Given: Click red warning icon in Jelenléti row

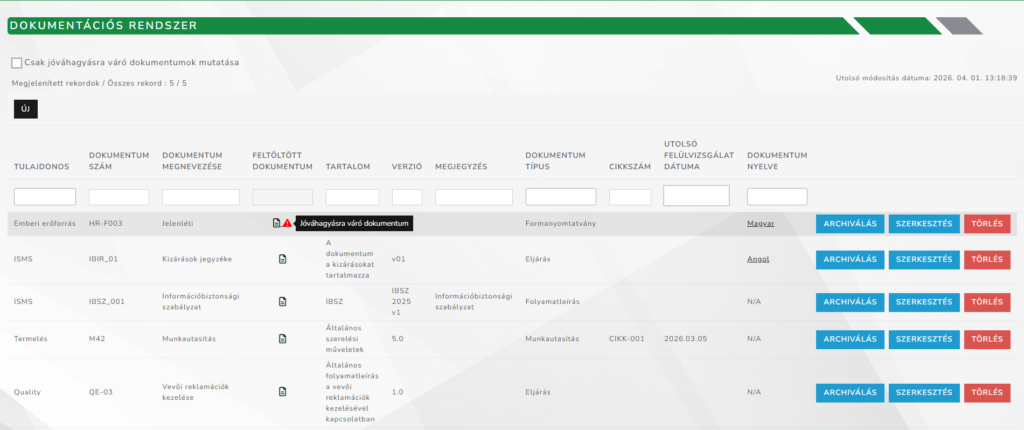Looking at the screenshot, I should (x=288, y=223).
